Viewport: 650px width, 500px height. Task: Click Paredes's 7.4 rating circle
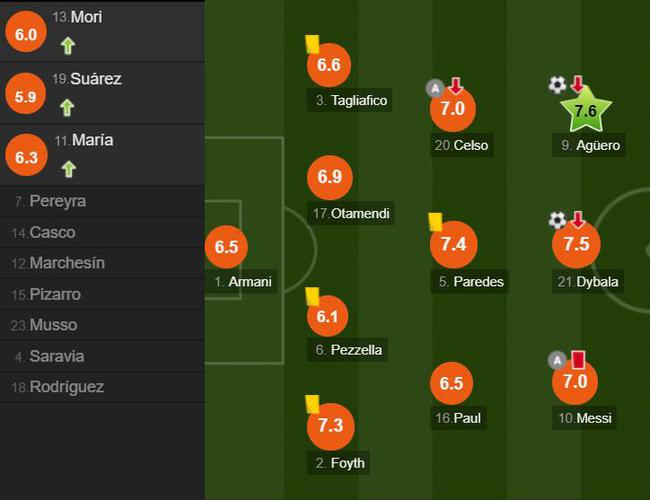point(453,245)
